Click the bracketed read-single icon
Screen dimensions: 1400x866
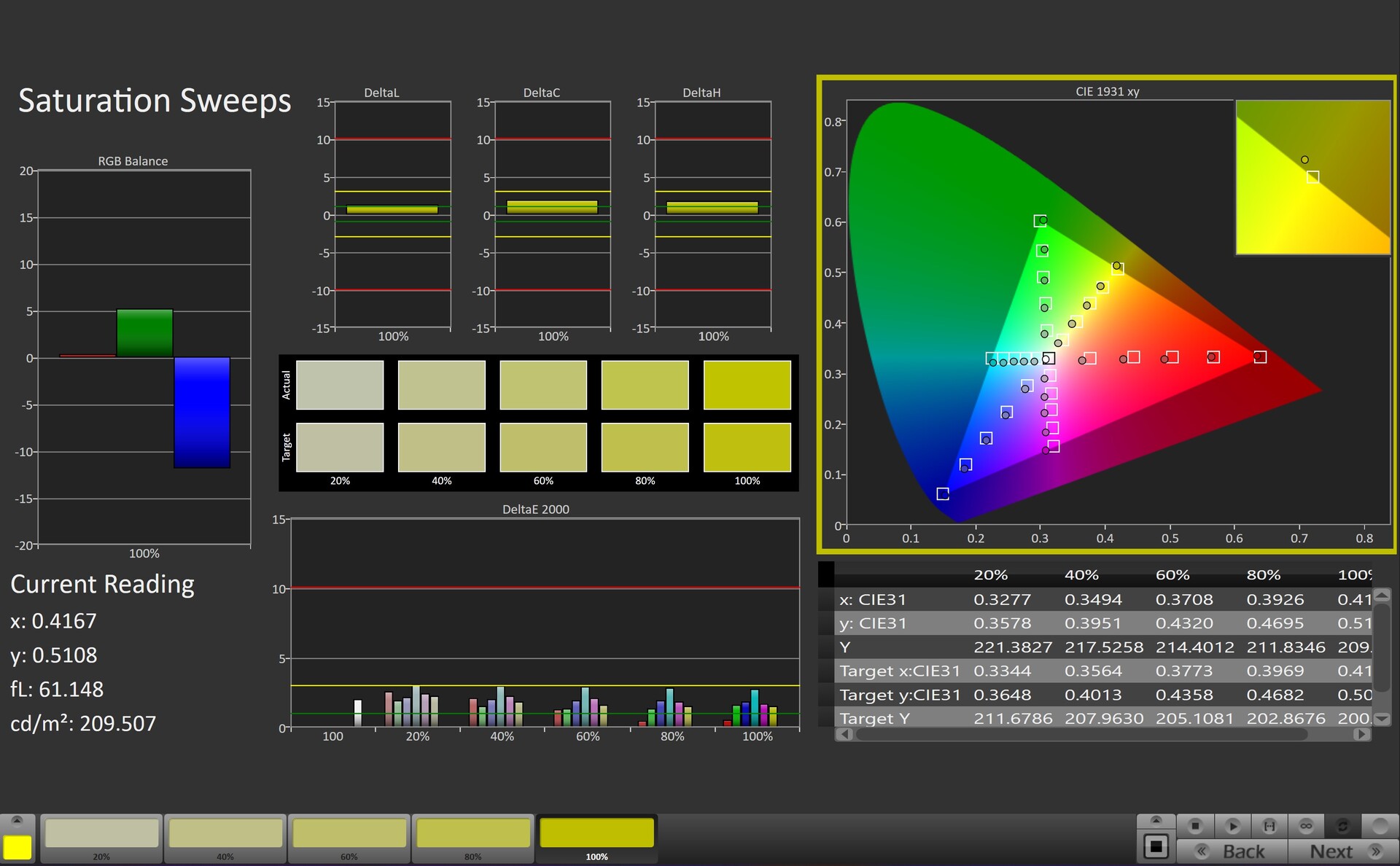click(1269, 826)
